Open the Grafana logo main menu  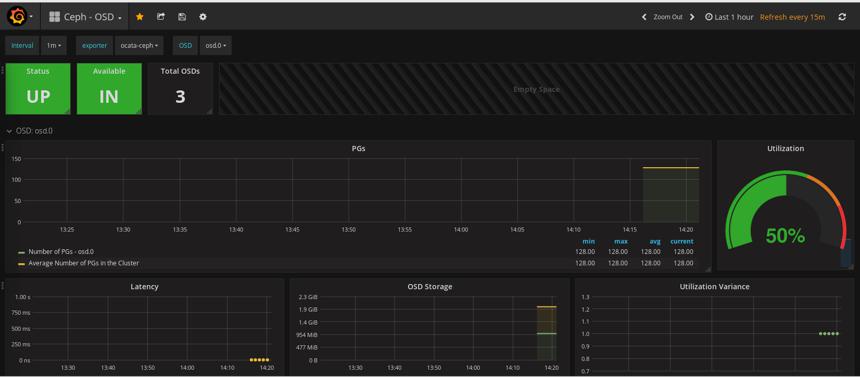(20, 17)
